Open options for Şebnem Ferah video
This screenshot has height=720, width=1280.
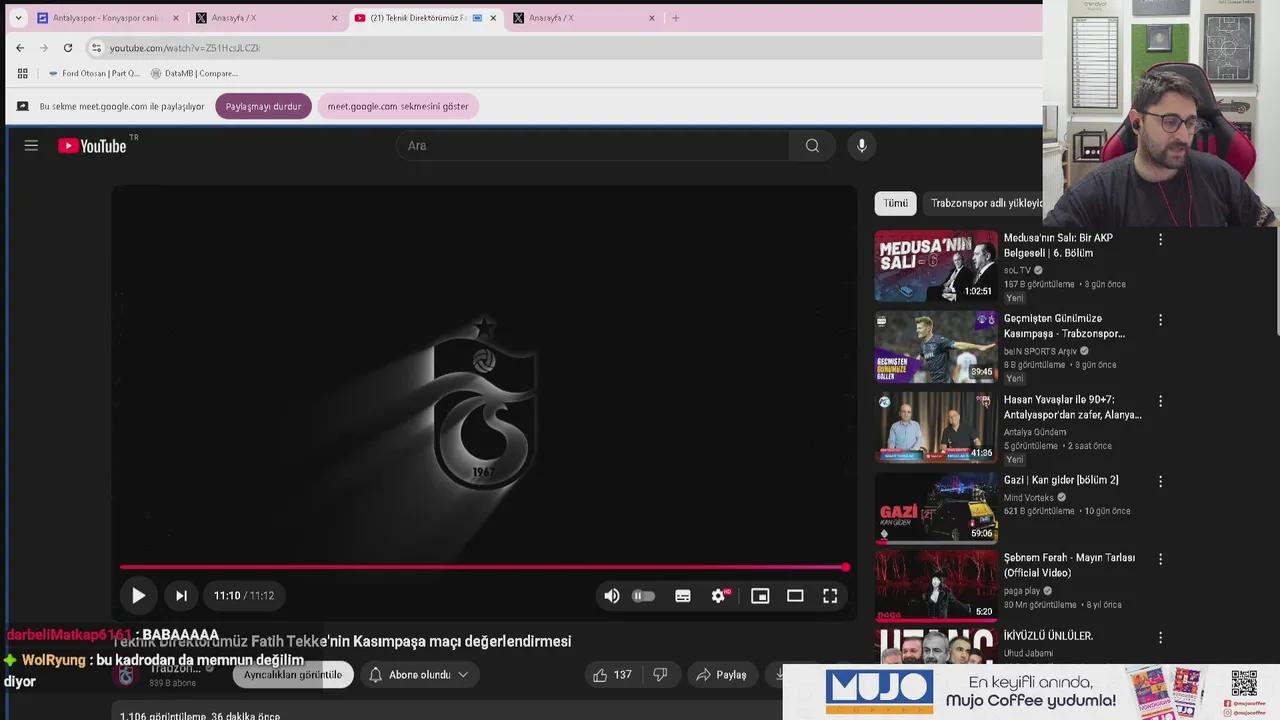click(1160, 559)
